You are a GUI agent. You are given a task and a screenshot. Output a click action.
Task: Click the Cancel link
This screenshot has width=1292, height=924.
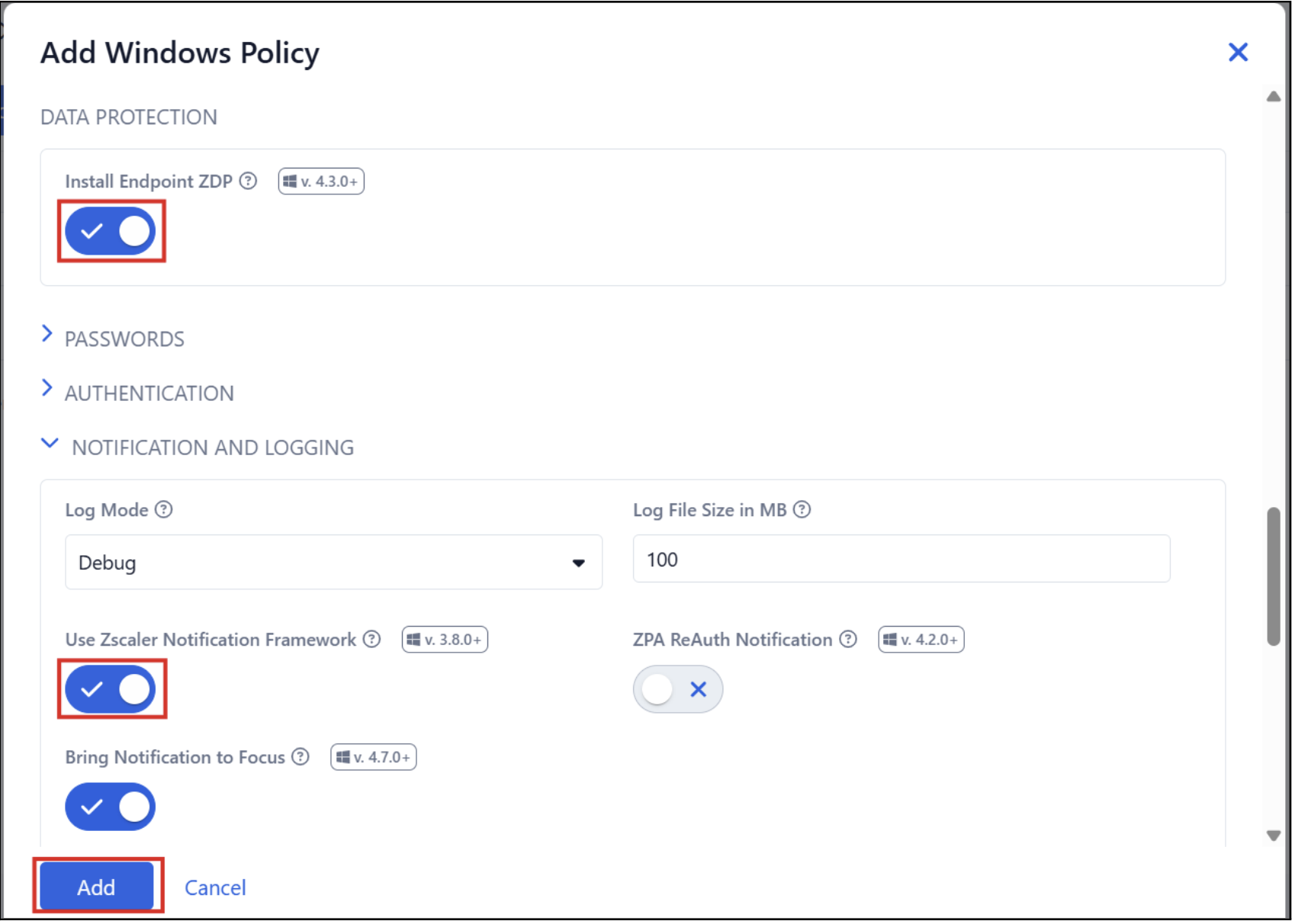pyautogui.click(x=215, y=887)
